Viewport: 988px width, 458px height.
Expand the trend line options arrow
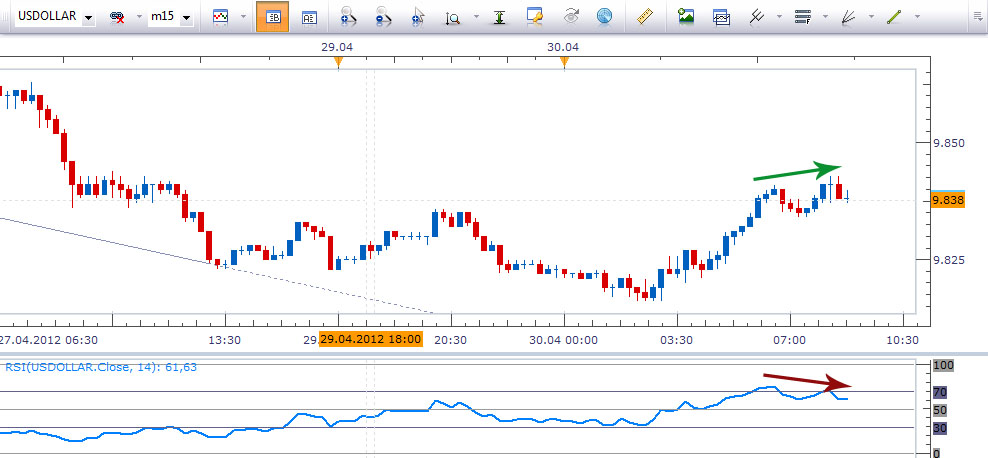[x=918, y=17]
